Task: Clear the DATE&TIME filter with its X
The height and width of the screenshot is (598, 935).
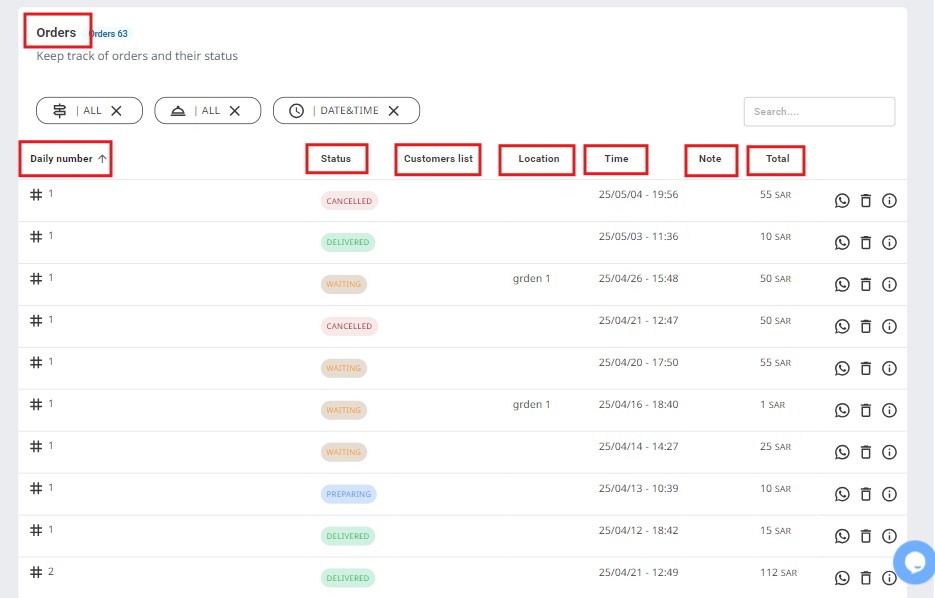Action: tap(394, 111)
